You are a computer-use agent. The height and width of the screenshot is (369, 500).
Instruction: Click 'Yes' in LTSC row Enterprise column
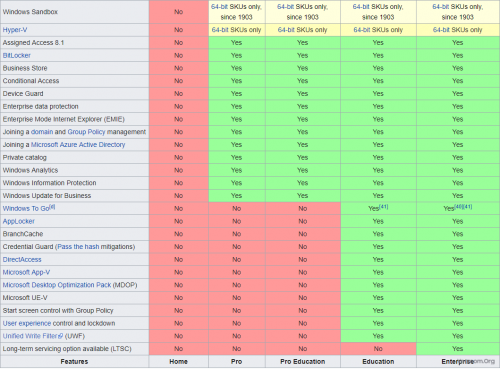(x=457, y=349)
